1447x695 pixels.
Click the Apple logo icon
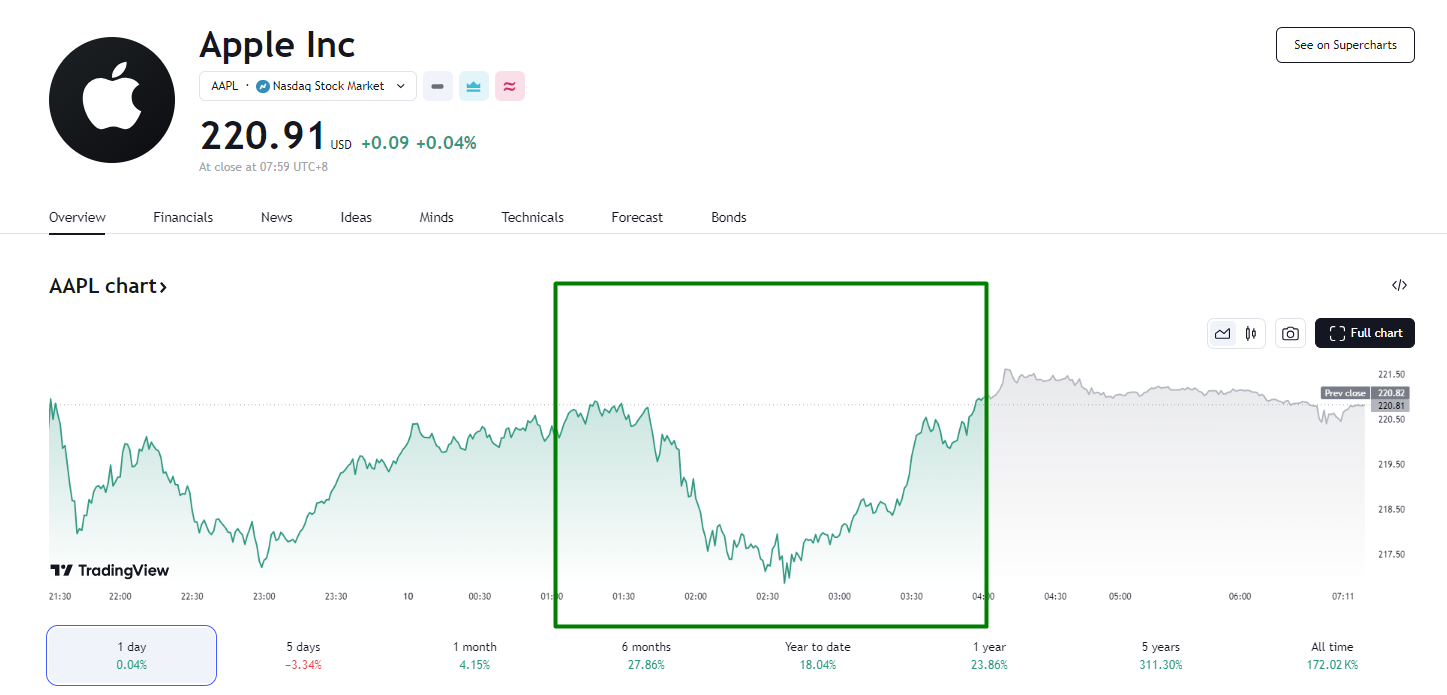pyautogui.click(x=112, y=99)
